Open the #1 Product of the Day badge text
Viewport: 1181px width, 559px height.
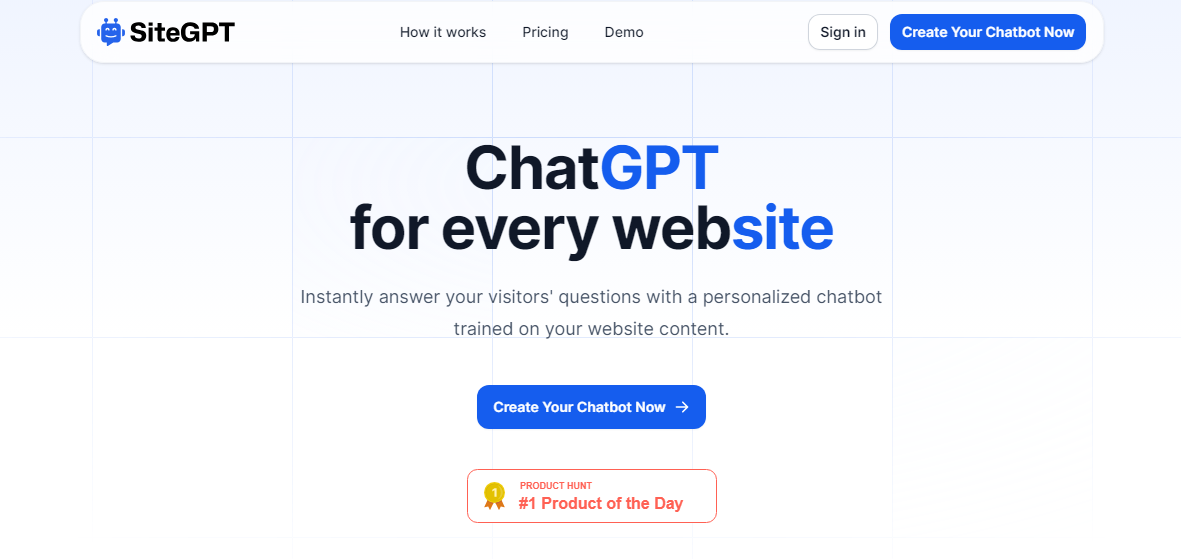(600, 503)
